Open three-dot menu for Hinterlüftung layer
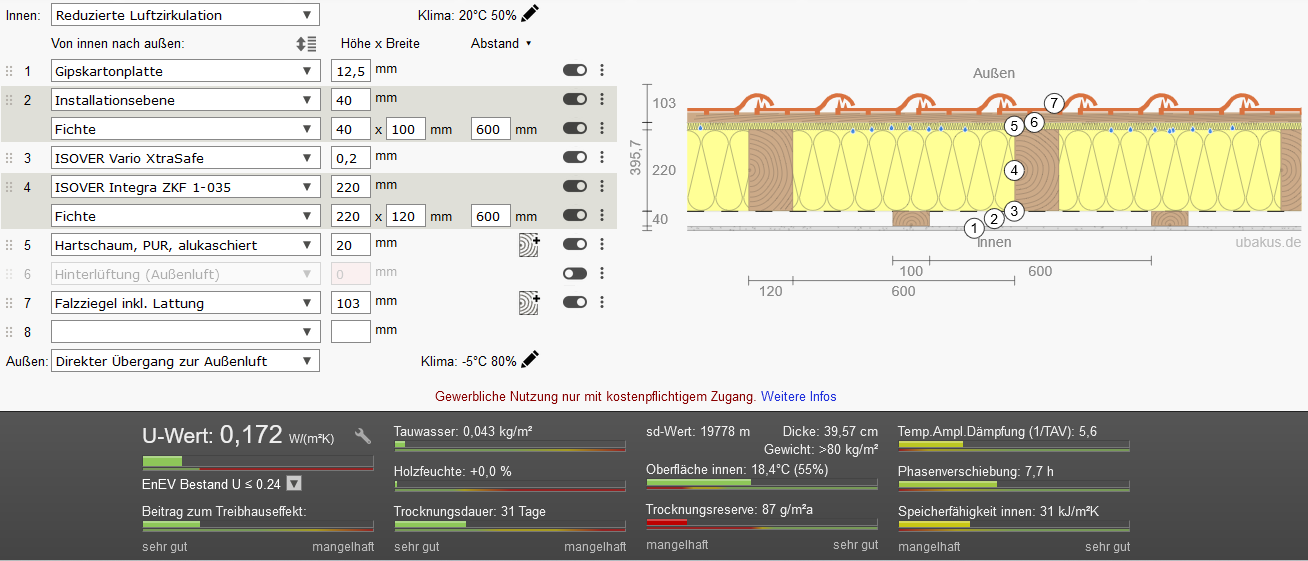The image size is (1308, 561). point(602,274)
